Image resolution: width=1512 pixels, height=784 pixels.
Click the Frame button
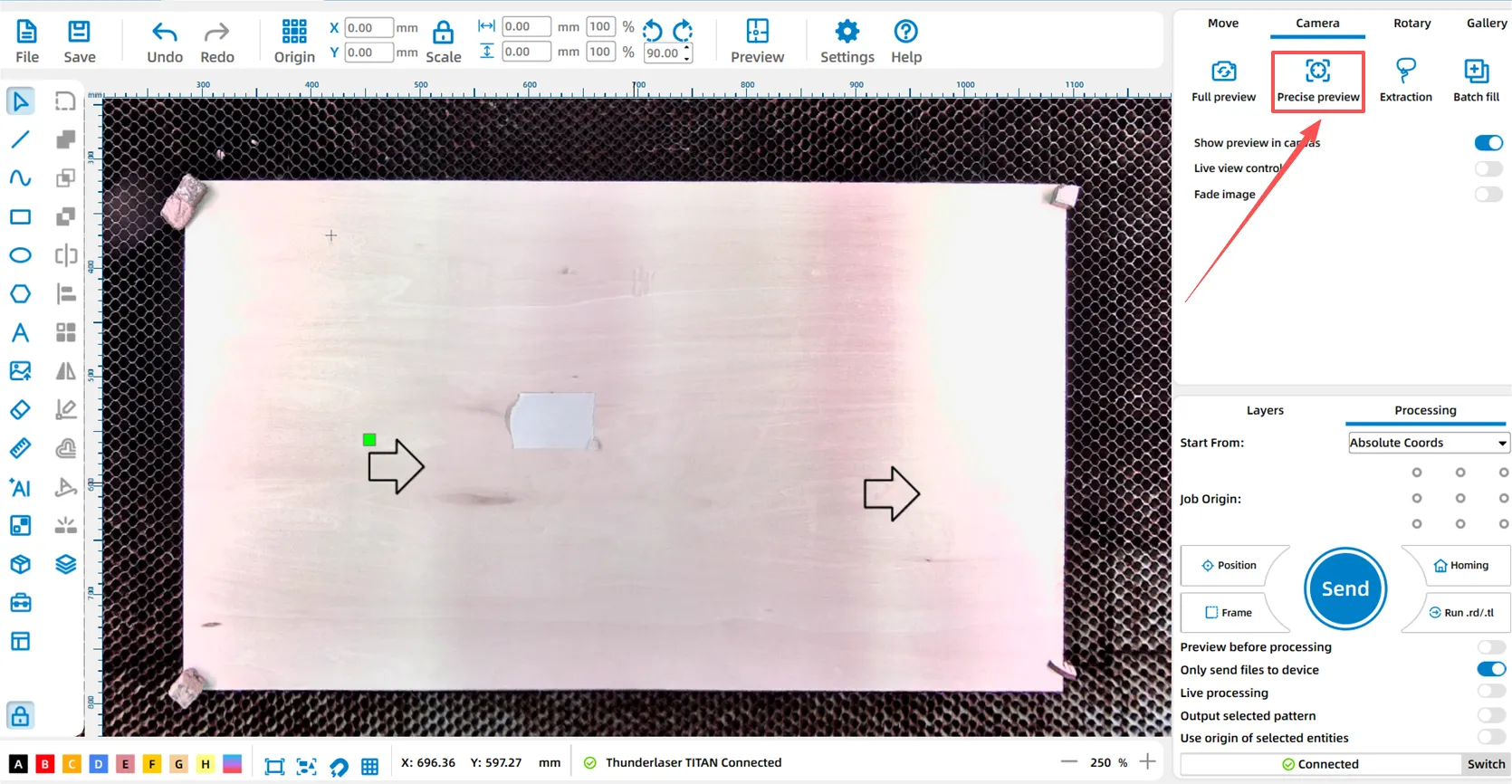click(x=1229, y=613)
